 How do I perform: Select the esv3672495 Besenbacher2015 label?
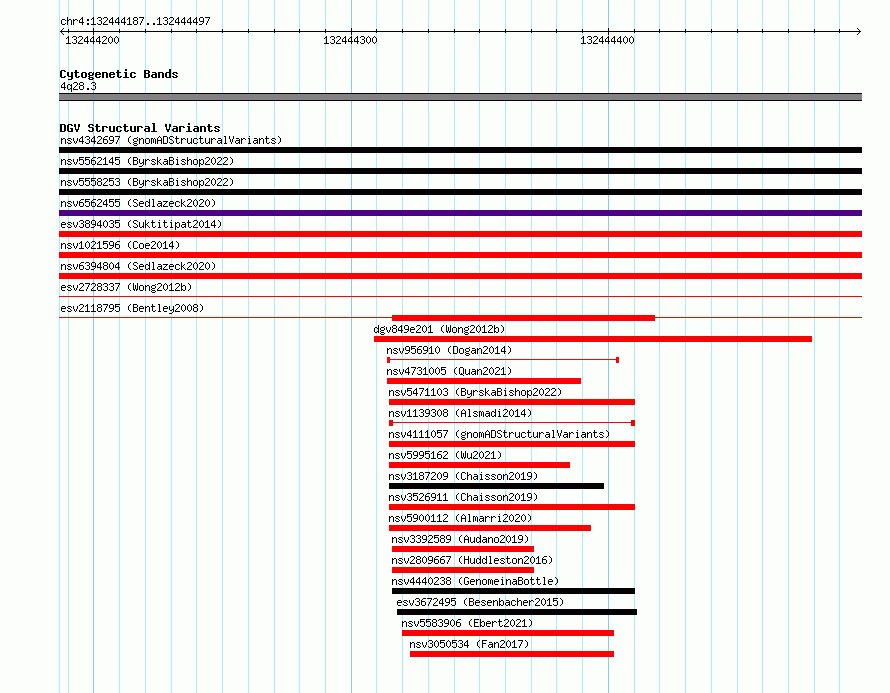[480, 602]
